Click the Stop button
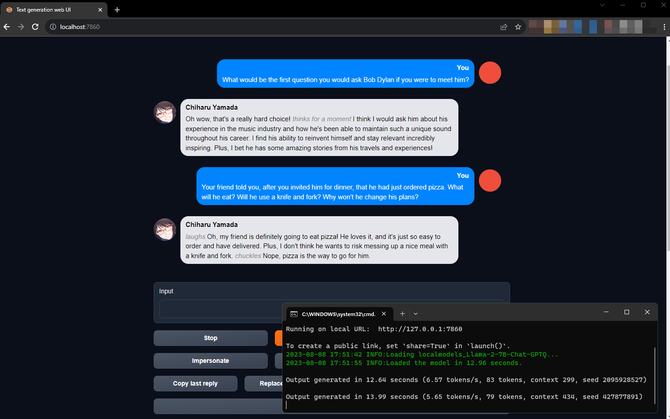The image size is (670, 419). pyautogui.click(x=211, y=338)
